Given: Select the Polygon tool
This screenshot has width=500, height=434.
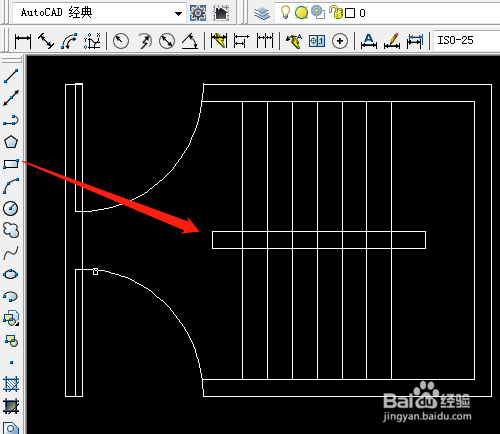Looking at the screenshot, I should pyautogui.click(x=11, y=142).
